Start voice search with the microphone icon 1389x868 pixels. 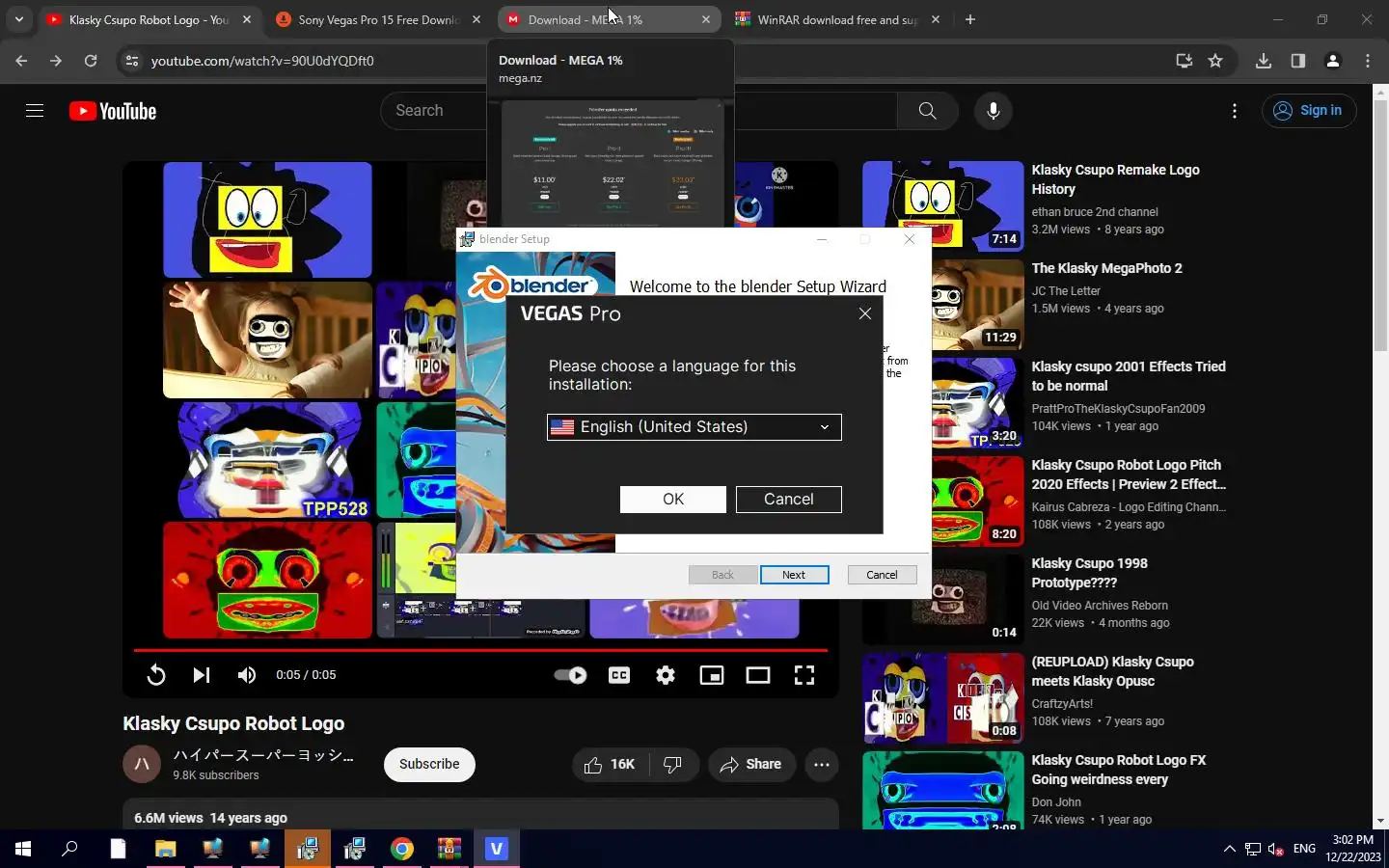click(x=993, y=111)
